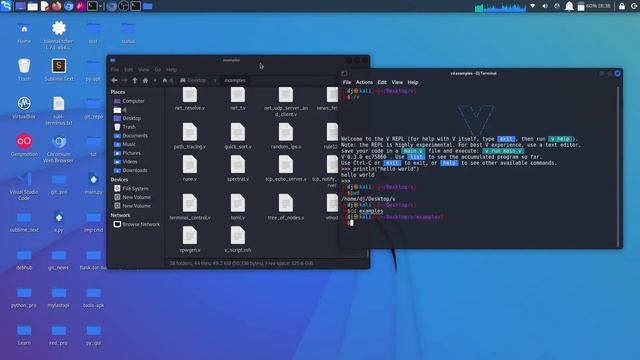The height and width of the screenshot is (360, 640).
Task: Select the Home desktop icon
Action: [24, 33]
